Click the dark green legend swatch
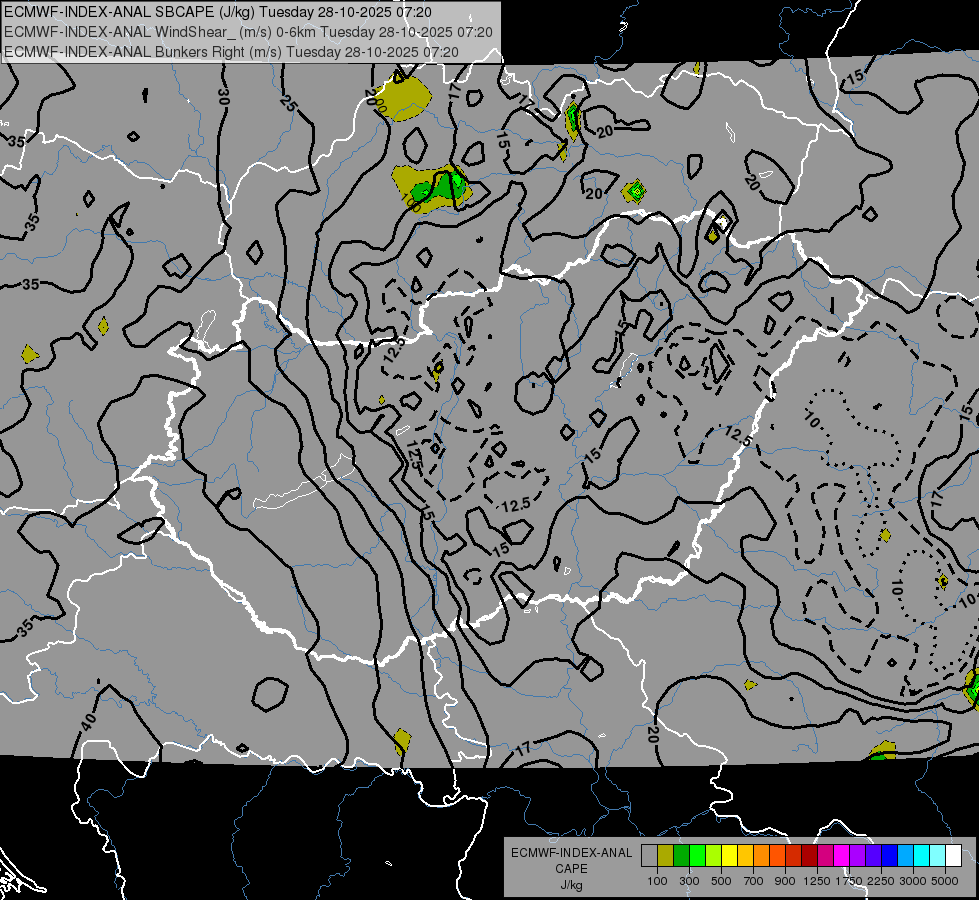979x900 pixels. 681,856
